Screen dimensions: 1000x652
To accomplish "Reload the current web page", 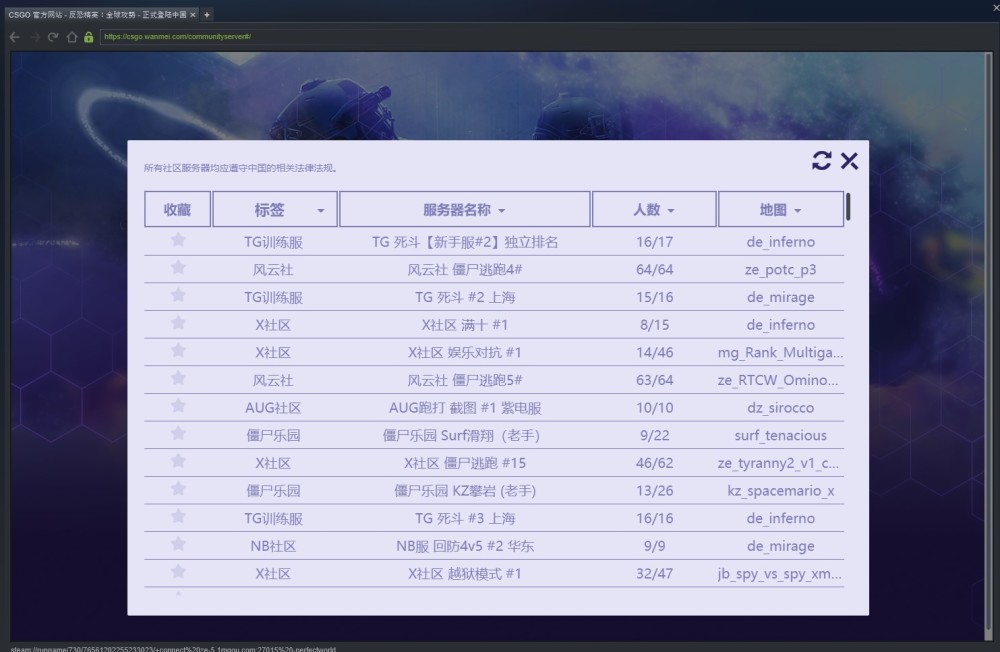I will click(53, 37).
